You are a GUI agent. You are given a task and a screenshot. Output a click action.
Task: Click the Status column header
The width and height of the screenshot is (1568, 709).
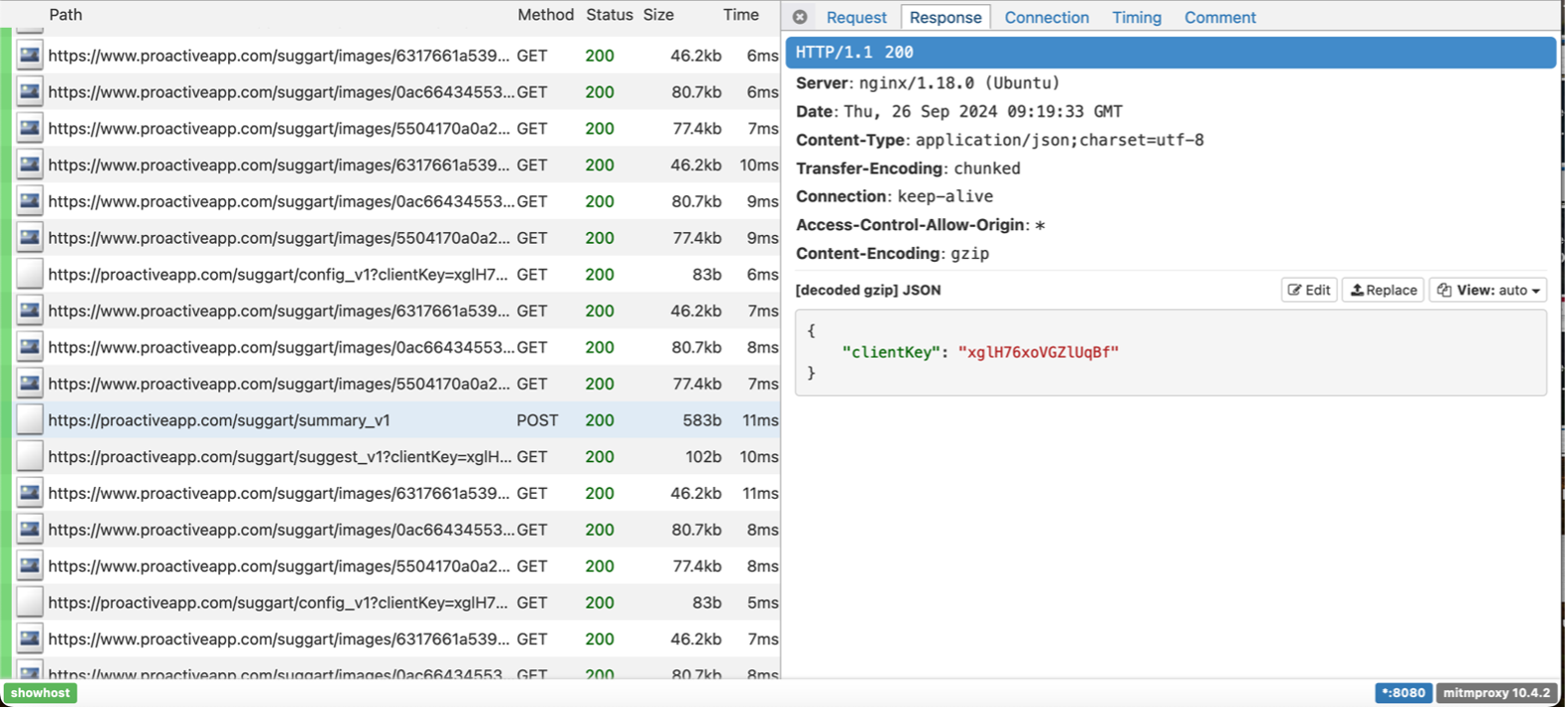[x=609, y=15]
